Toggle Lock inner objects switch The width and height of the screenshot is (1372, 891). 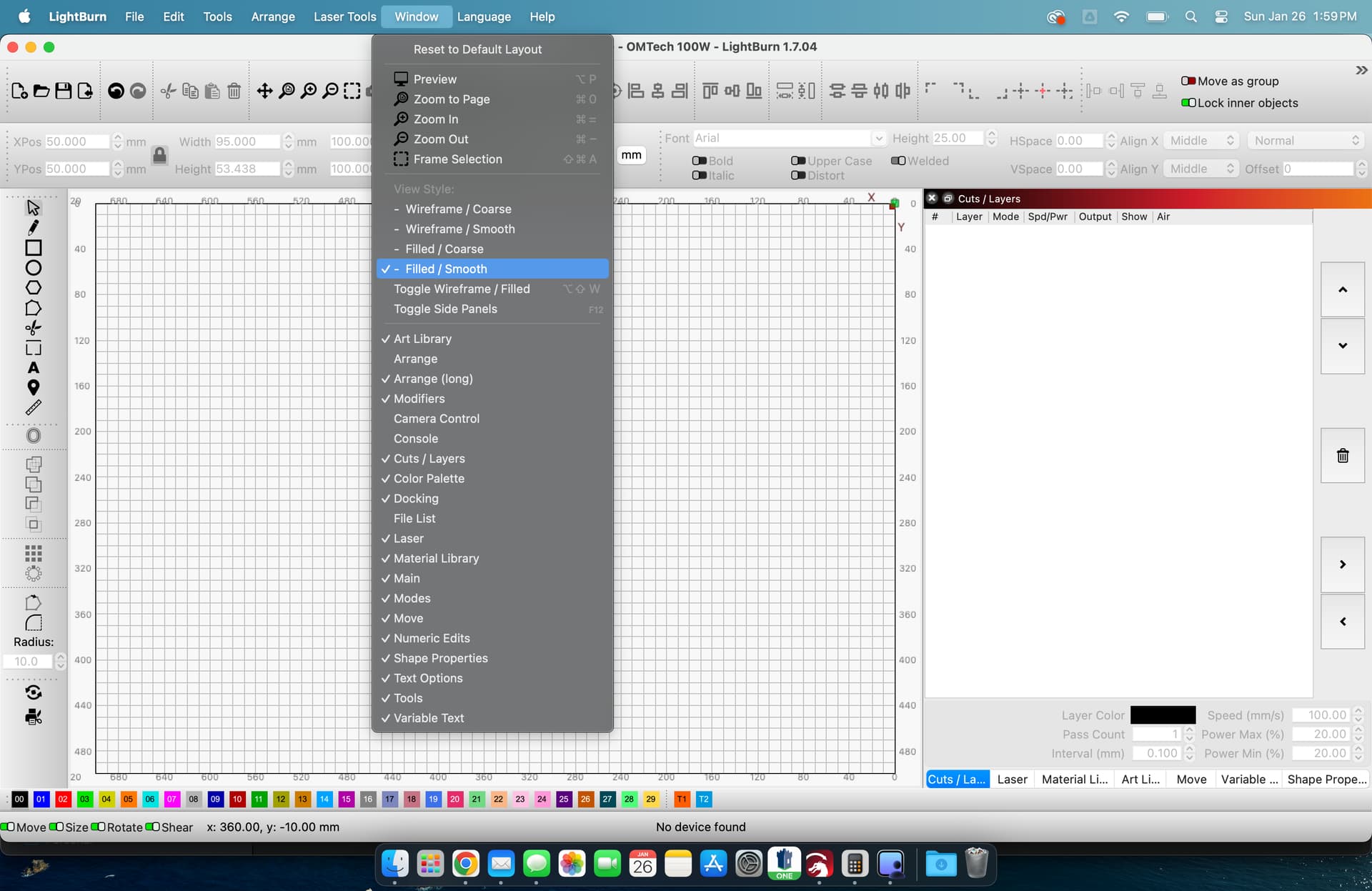click(1188, 103)
